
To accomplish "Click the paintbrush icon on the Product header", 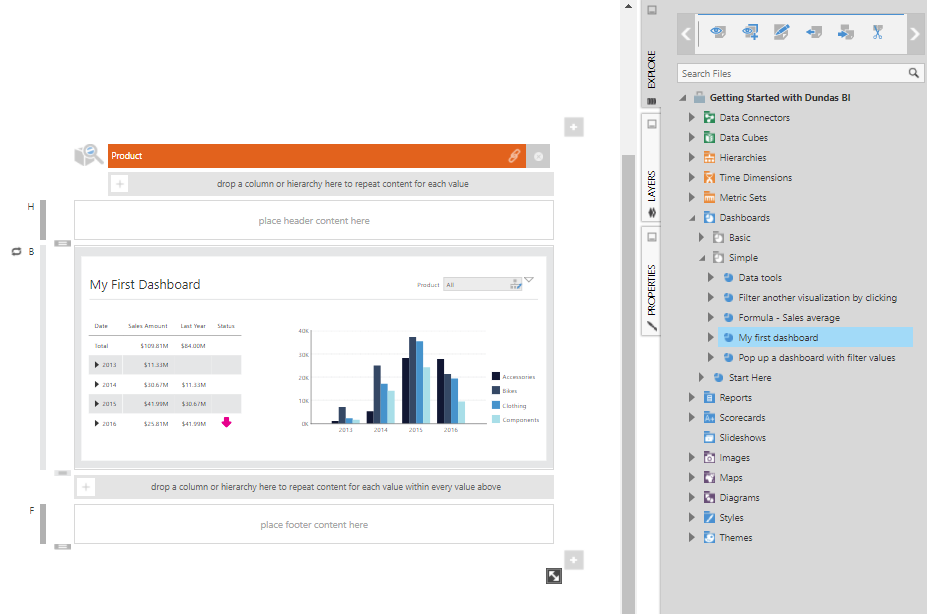I will (x=513, y=156).
